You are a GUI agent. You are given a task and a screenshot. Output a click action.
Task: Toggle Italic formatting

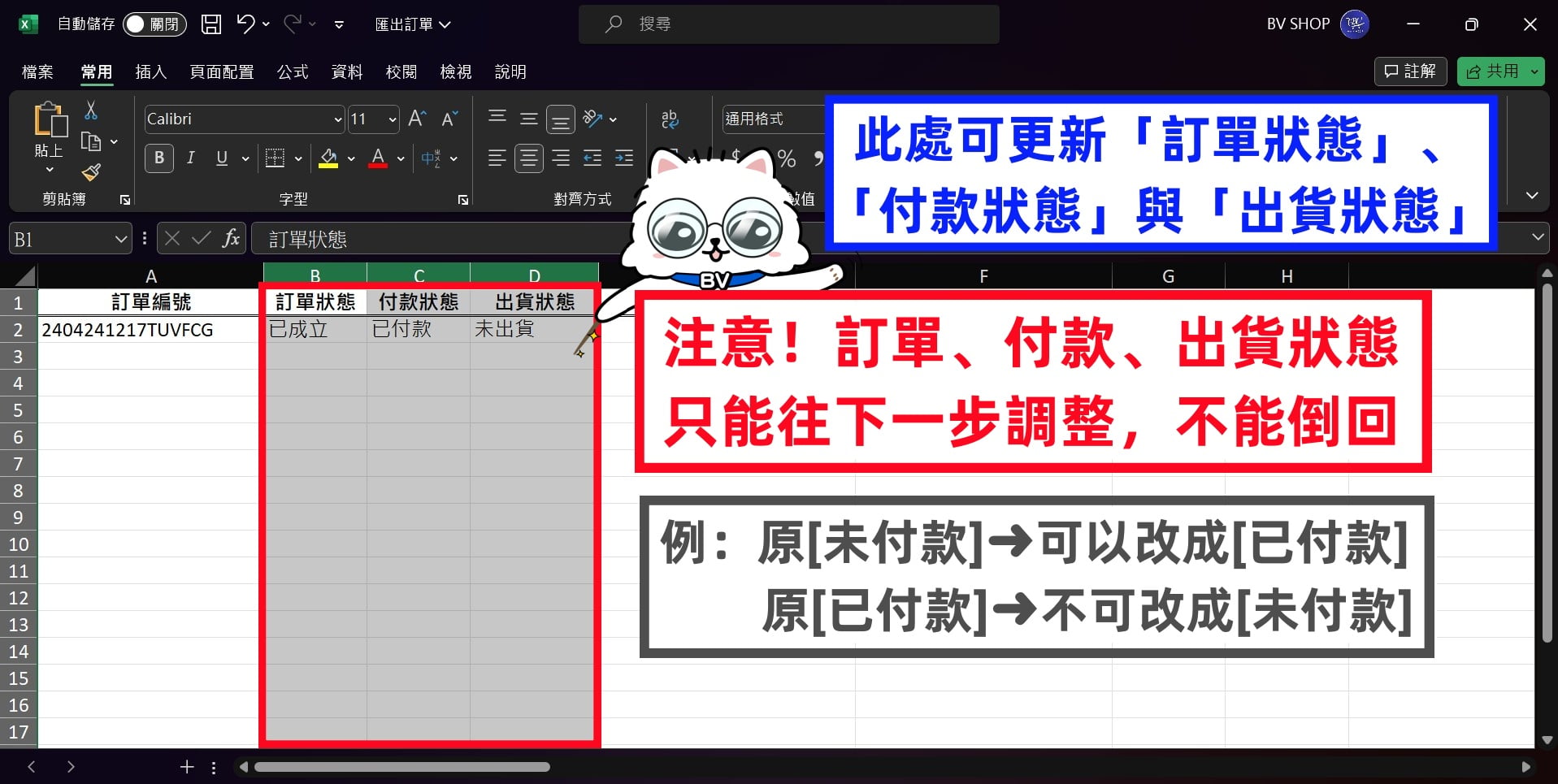point(190,158)
